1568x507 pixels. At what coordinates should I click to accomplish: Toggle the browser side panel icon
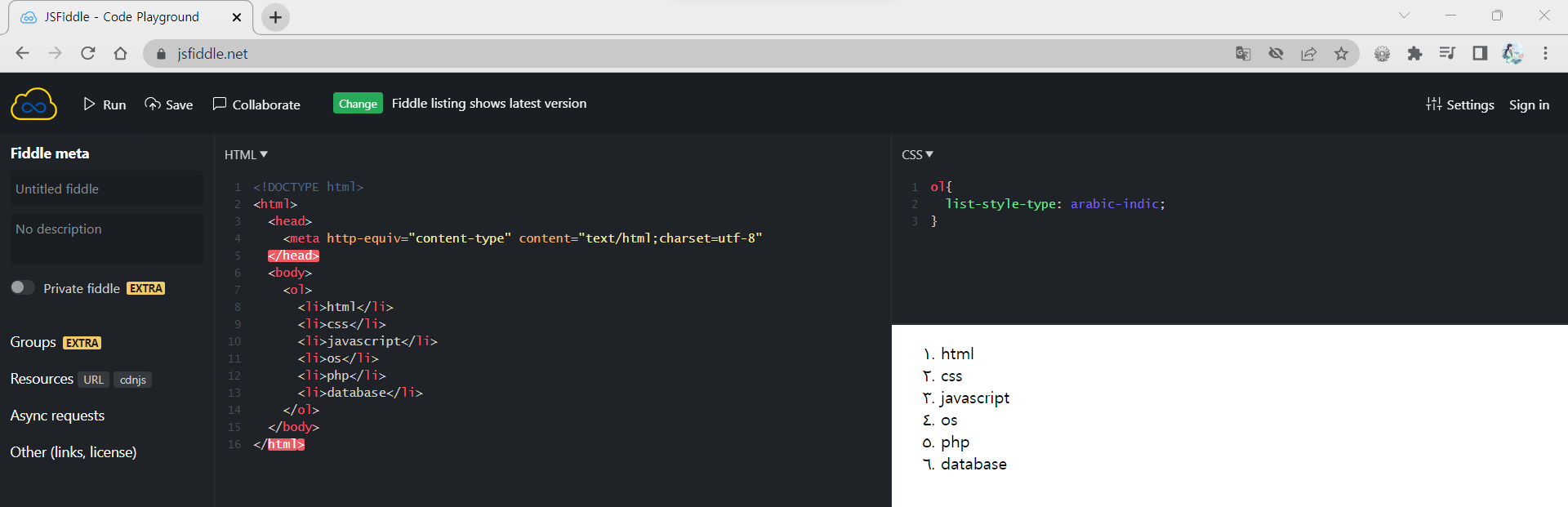pos(1480,53)
